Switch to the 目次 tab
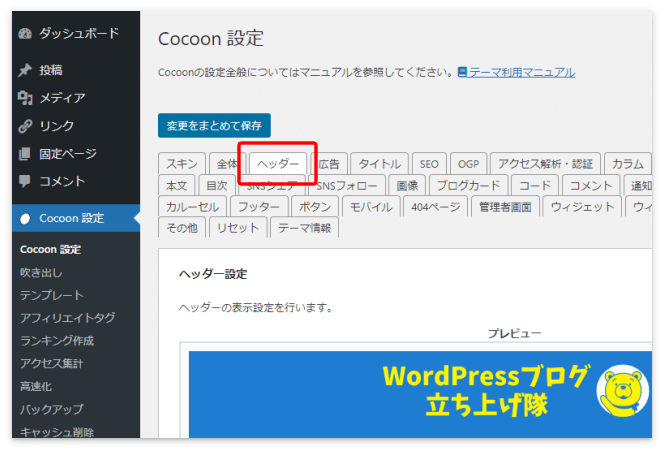Screen dimensions: 664x451 217,185
